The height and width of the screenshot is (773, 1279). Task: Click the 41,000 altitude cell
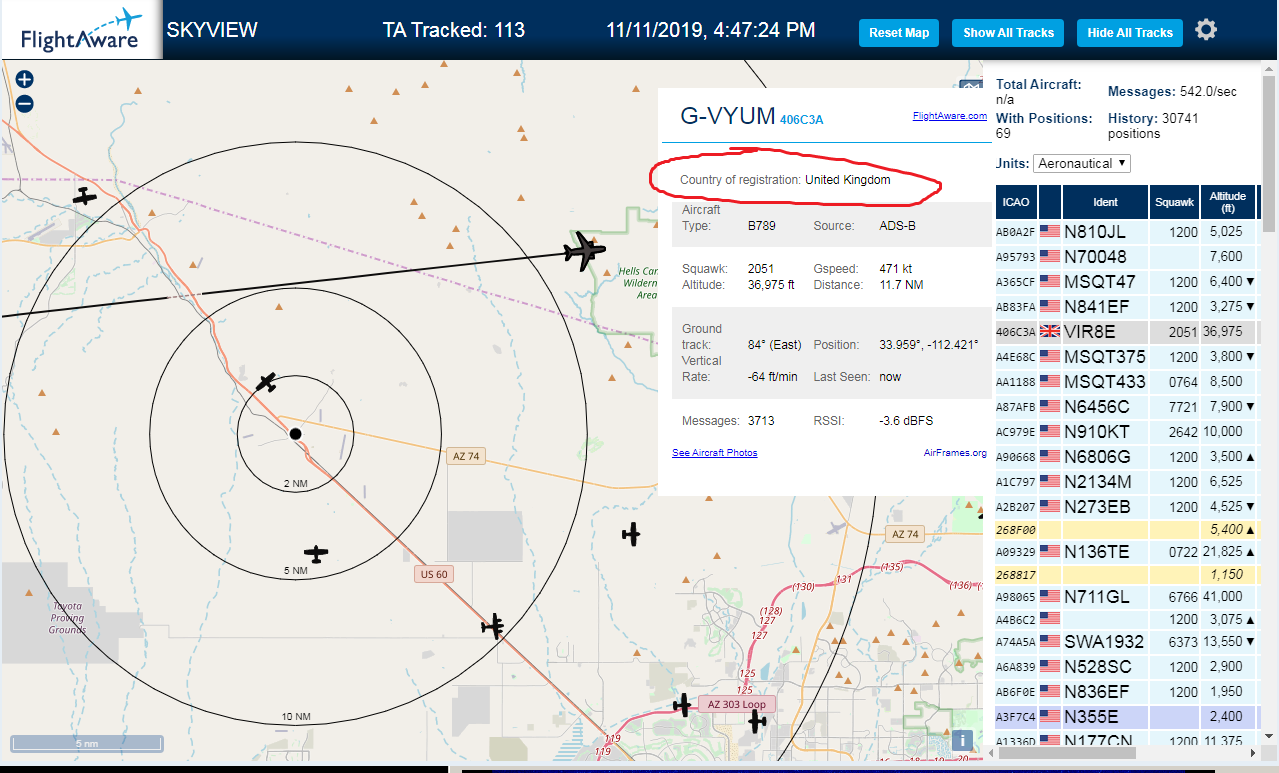coord(1227,597)
